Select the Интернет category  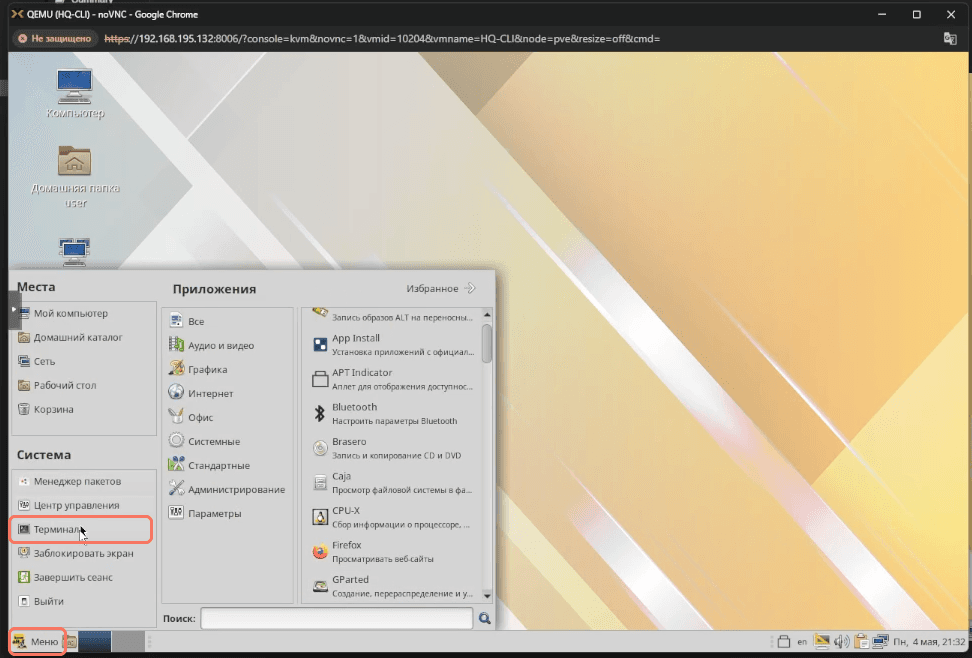click(228, 394)
